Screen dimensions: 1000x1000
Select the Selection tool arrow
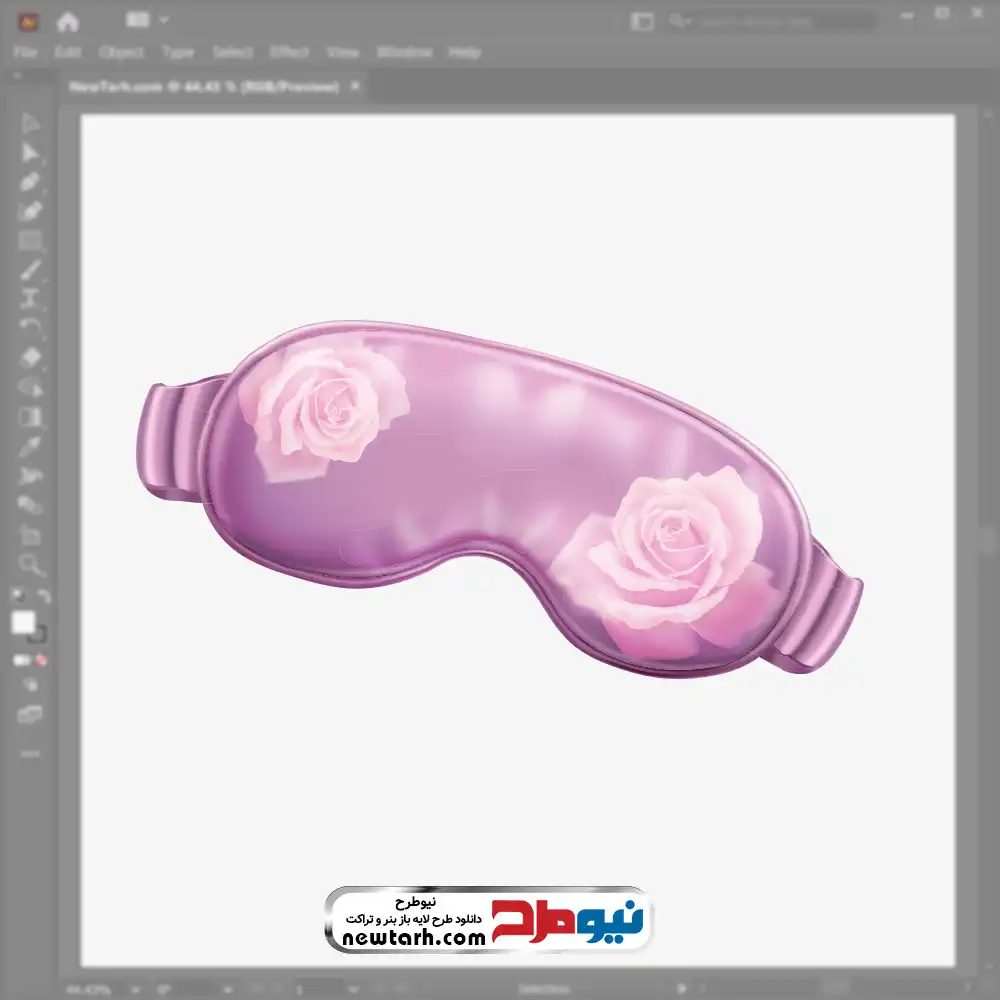(x=30, y=124)
